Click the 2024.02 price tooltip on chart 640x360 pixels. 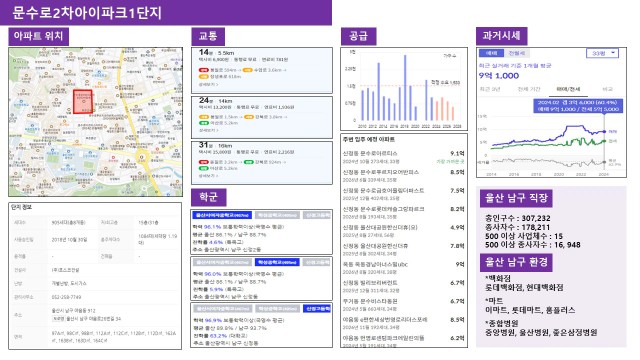pos(578,106)
